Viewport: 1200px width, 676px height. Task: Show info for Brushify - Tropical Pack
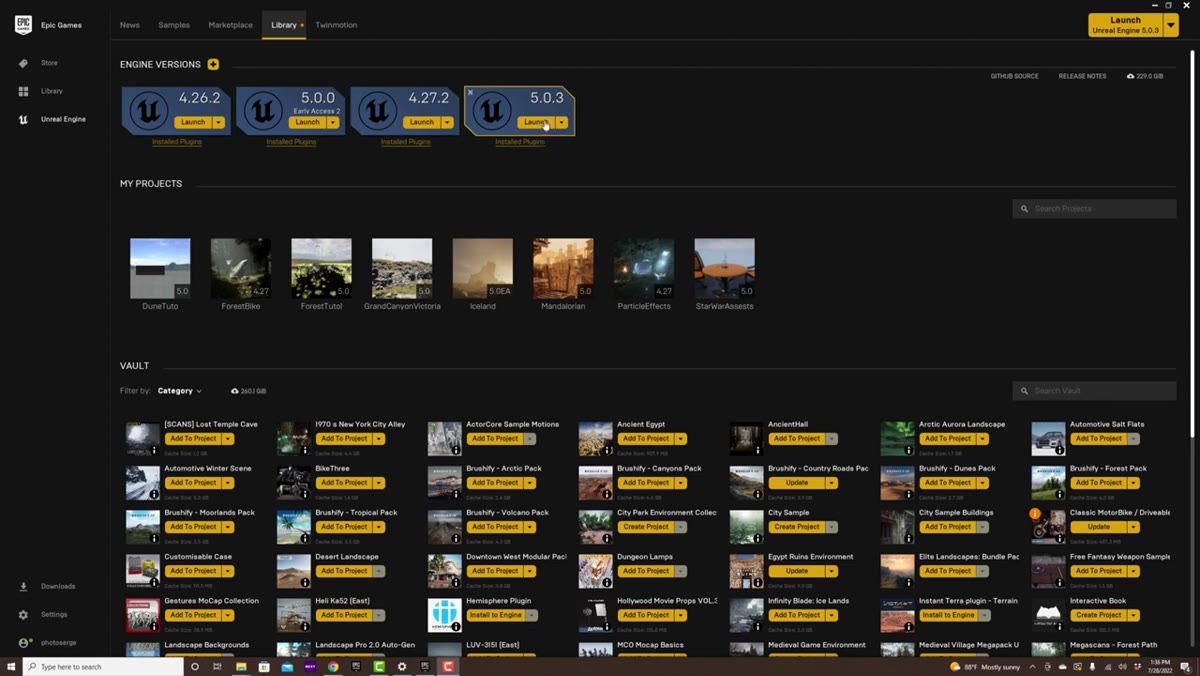305,539
